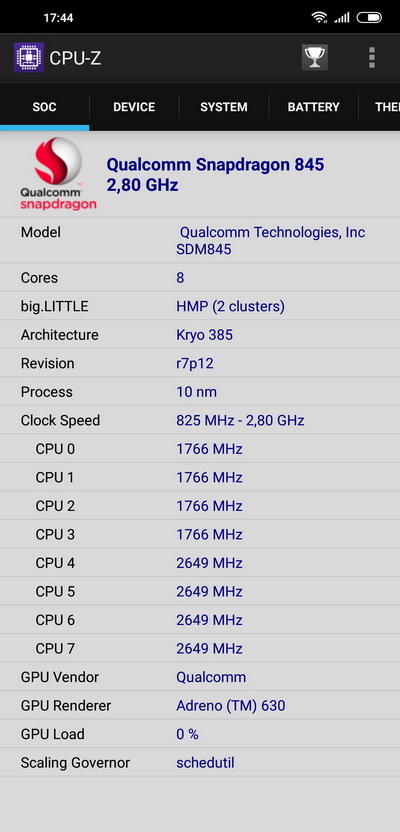Tap the battery status bar icon
The image size is (400, 832).
coord(369,18)
